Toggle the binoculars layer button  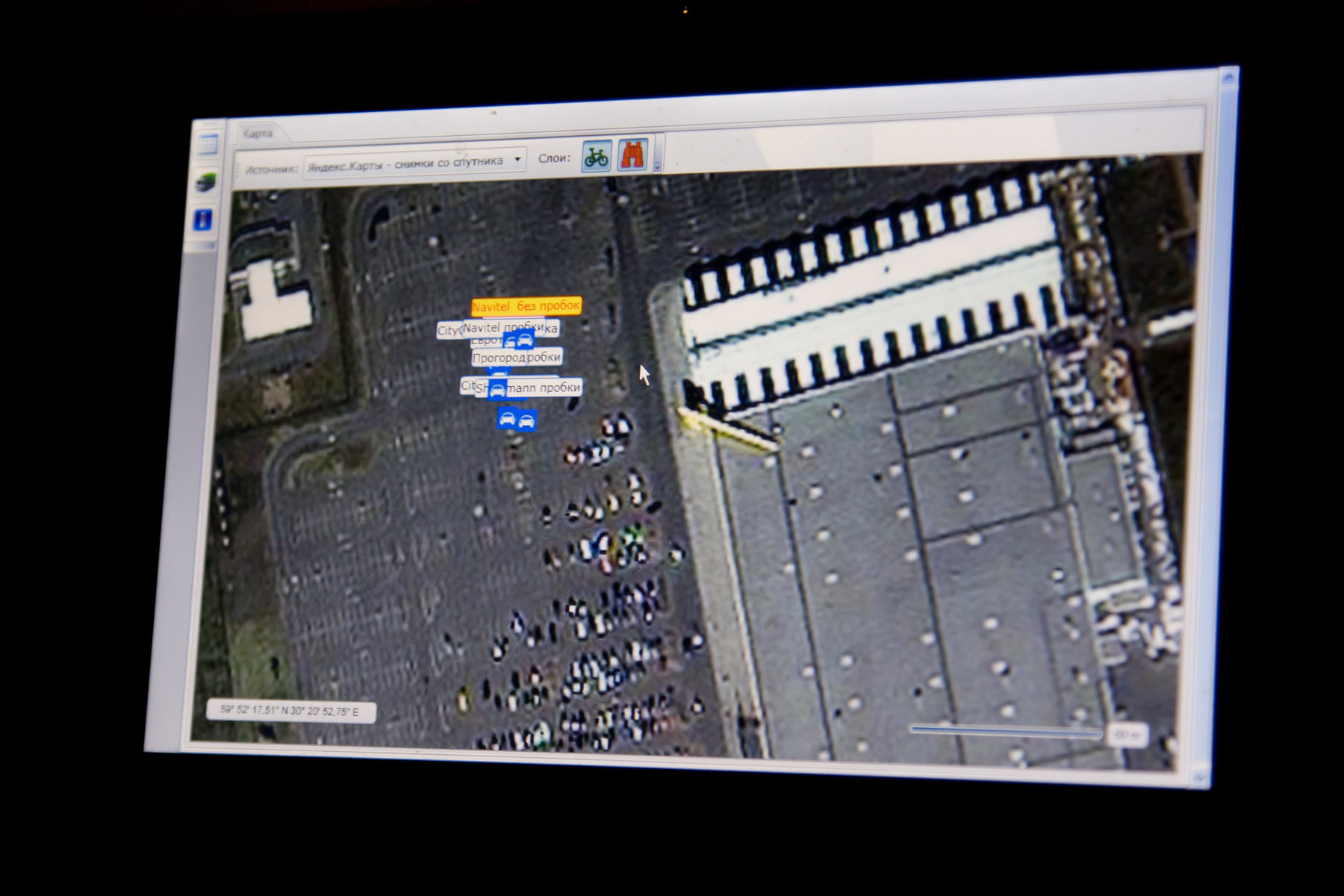[632, 155]
